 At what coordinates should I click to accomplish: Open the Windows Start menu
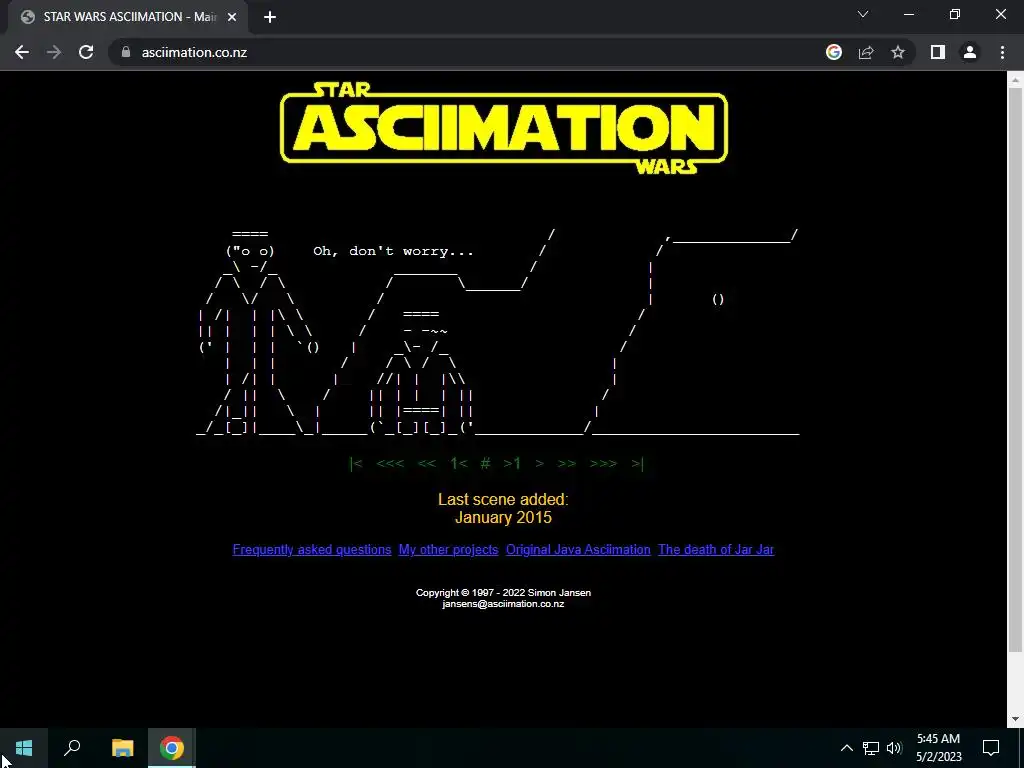(24, 748)
